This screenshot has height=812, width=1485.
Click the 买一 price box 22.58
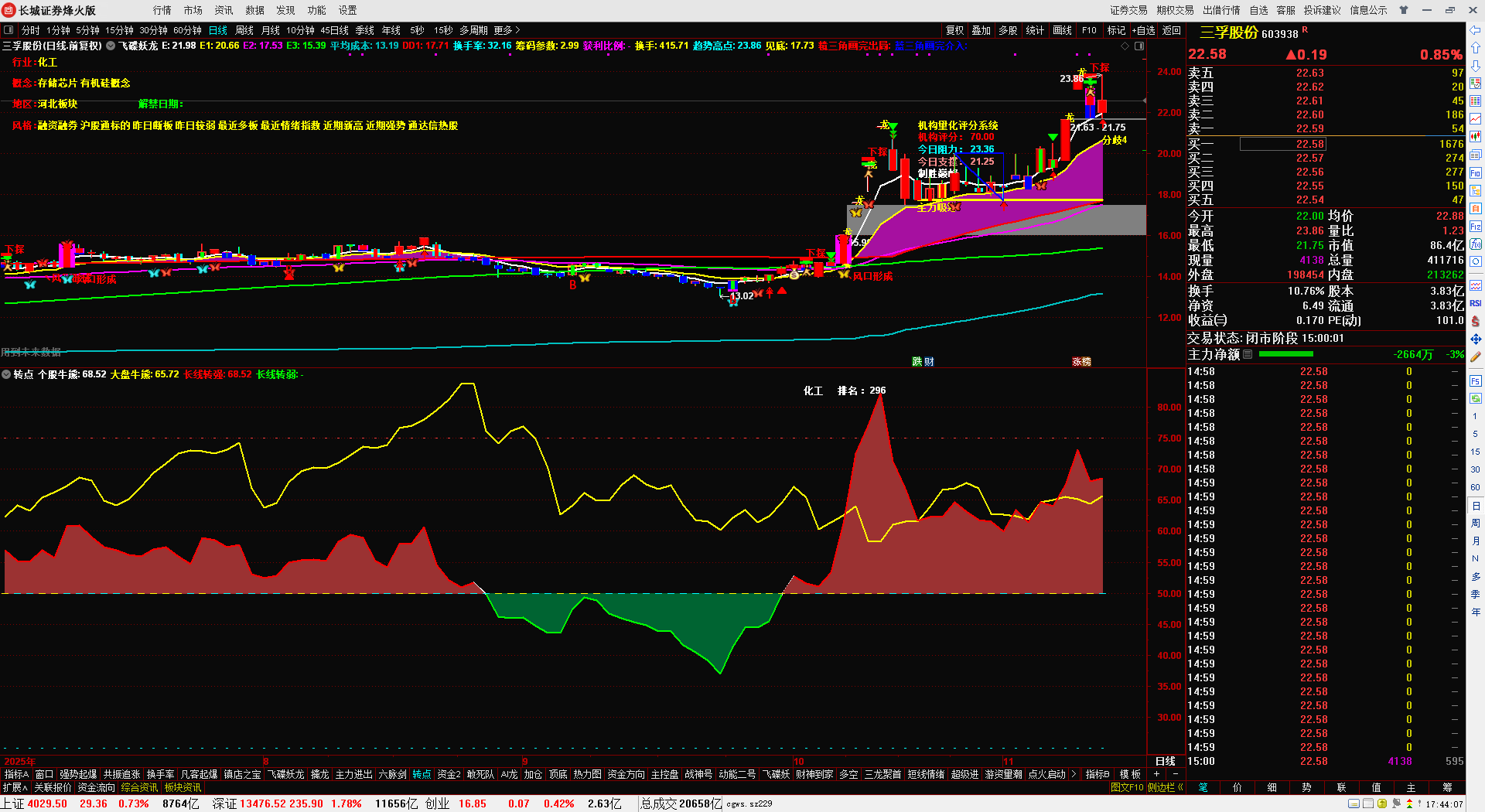1282,144
